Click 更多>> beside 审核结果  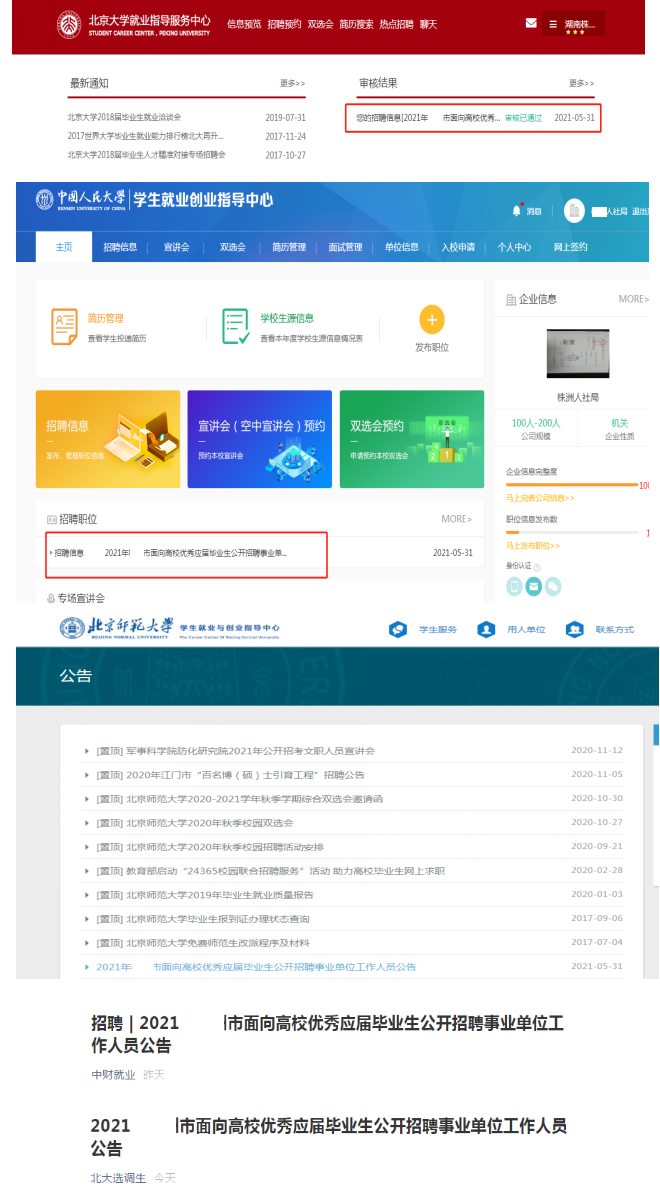point(582,83)
